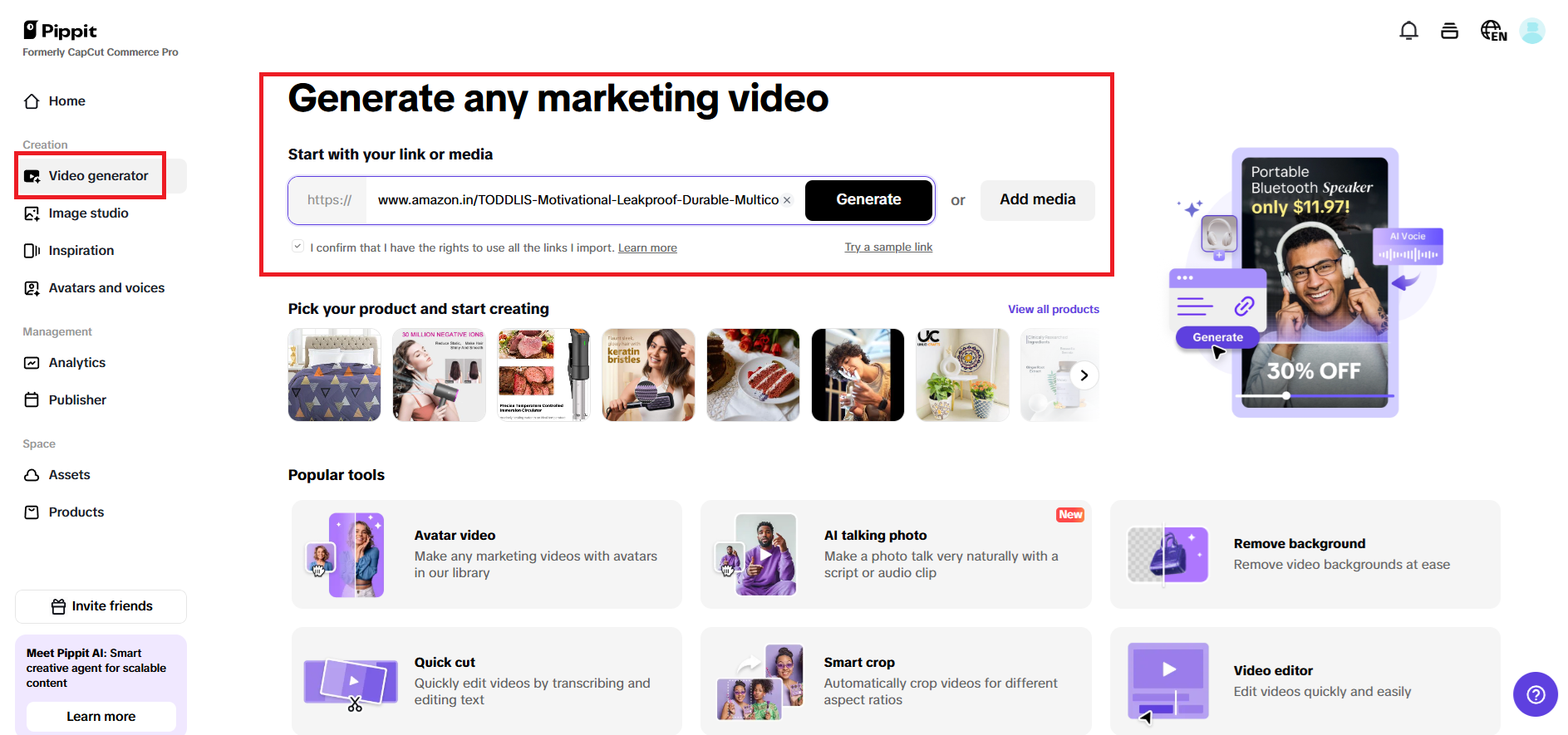Open the Avatar video tool
The image size is (1568, 735).
click(x=486, y=554)
